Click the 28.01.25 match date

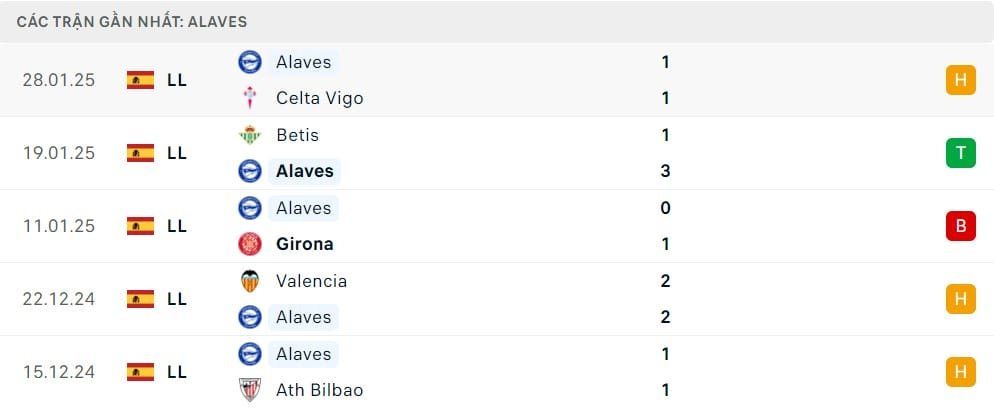(58, 80)
